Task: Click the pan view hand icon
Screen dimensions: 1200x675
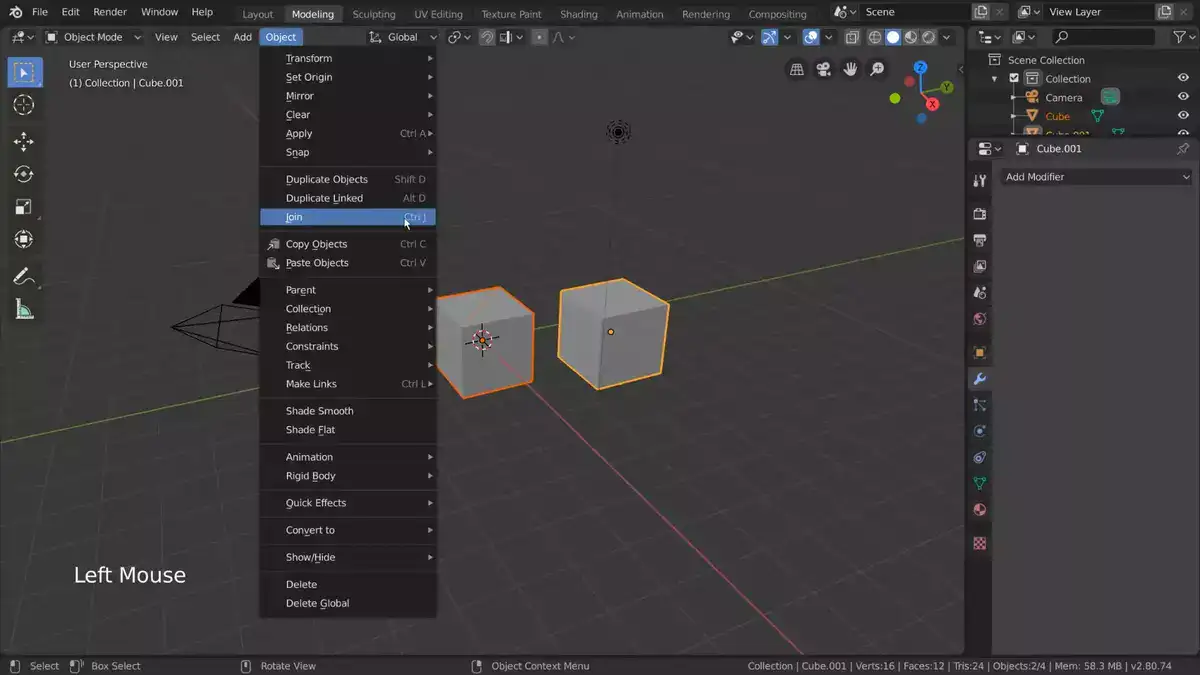Action: pos(851,69)
